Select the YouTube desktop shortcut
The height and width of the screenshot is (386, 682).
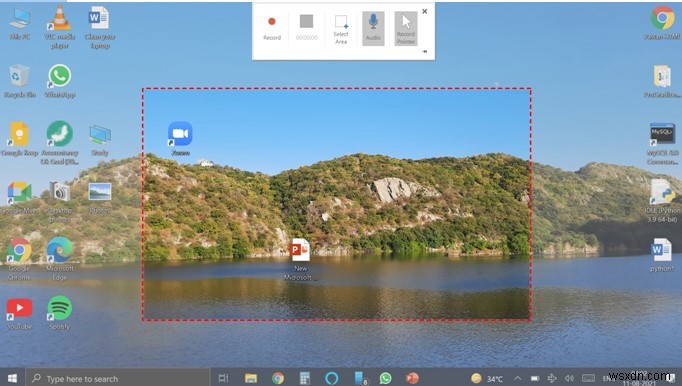pos(20,314)
